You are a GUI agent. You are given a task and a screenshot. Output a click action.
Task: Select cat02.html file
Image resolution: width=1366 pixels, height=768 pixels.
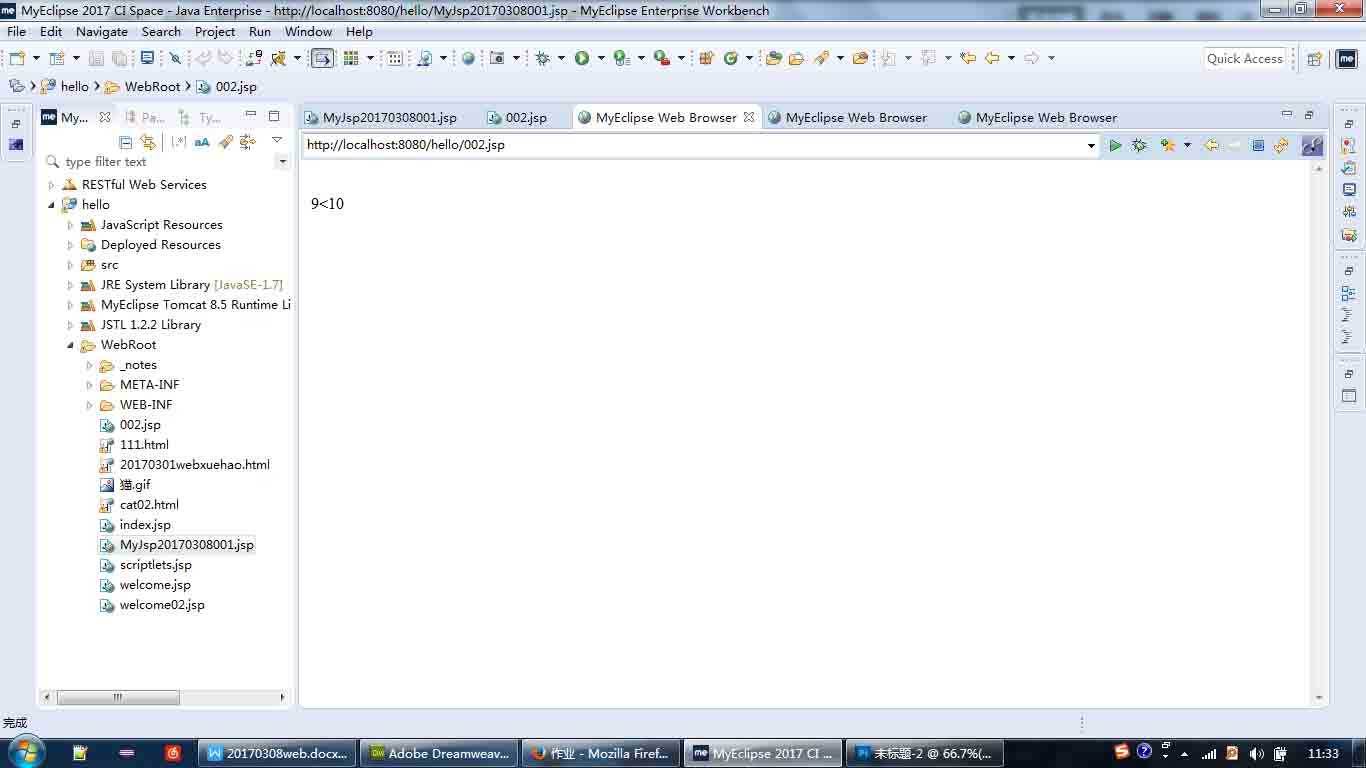click(149, 505)
